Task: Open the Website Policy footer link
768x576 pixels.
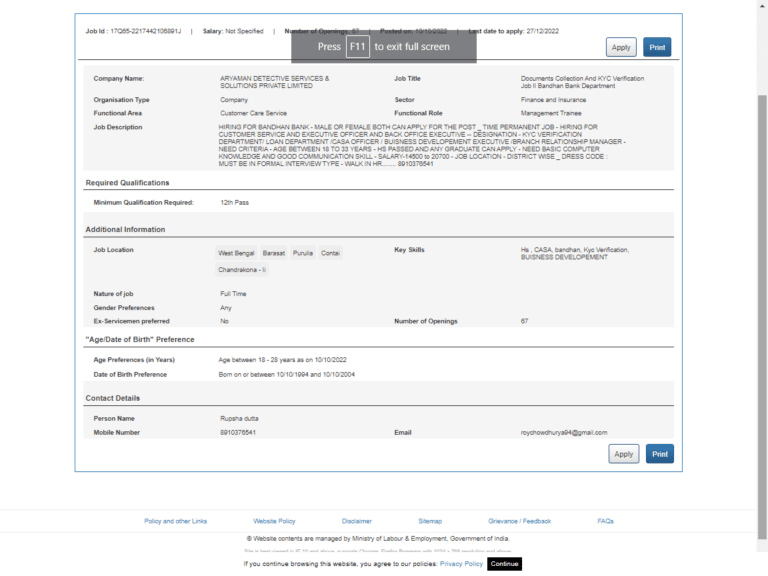Action: pos(274,521)
